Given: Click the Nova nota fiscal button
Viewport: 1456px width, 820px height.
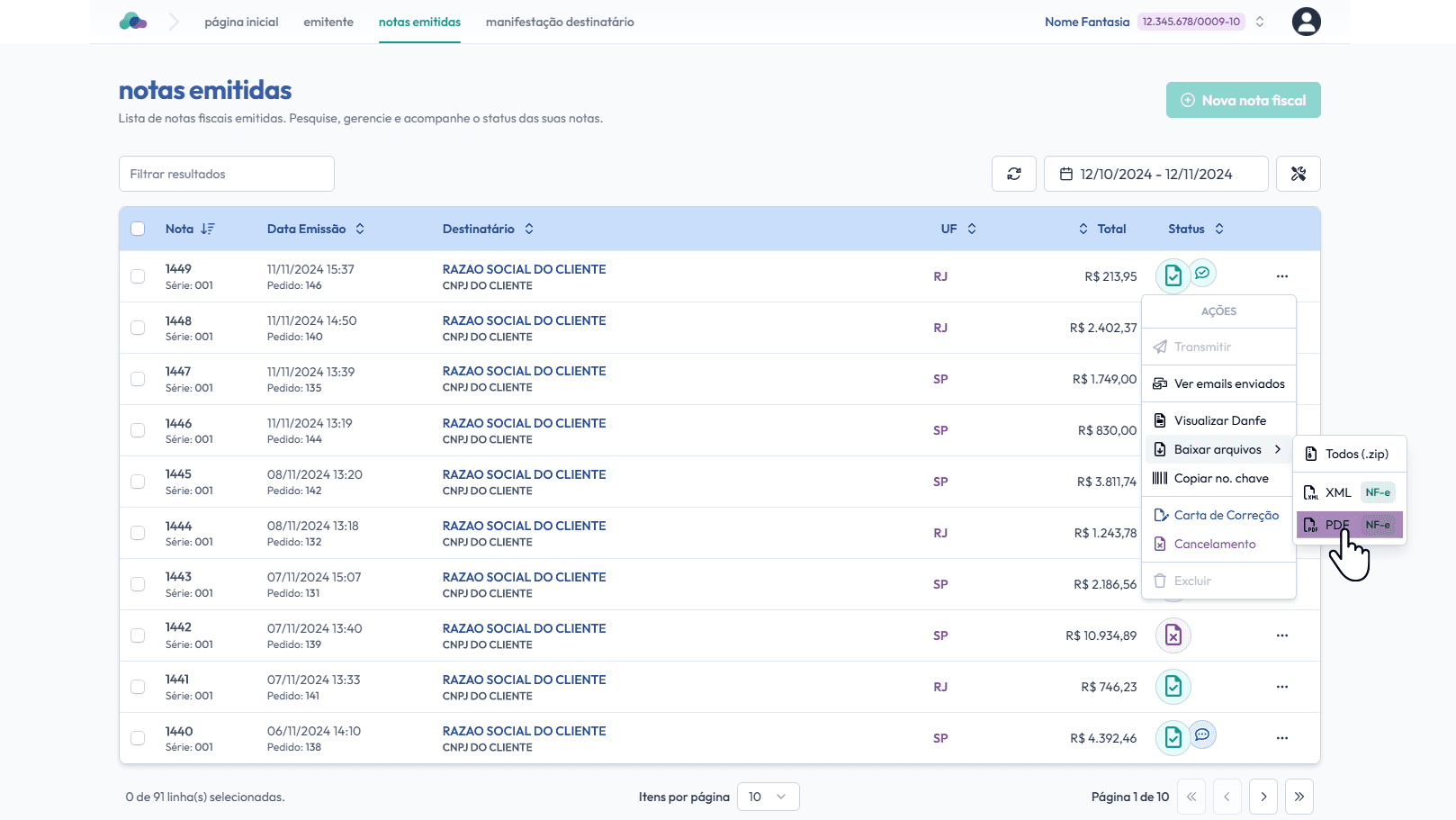Looking at the screenshot, I should (x=1243, y=100).
